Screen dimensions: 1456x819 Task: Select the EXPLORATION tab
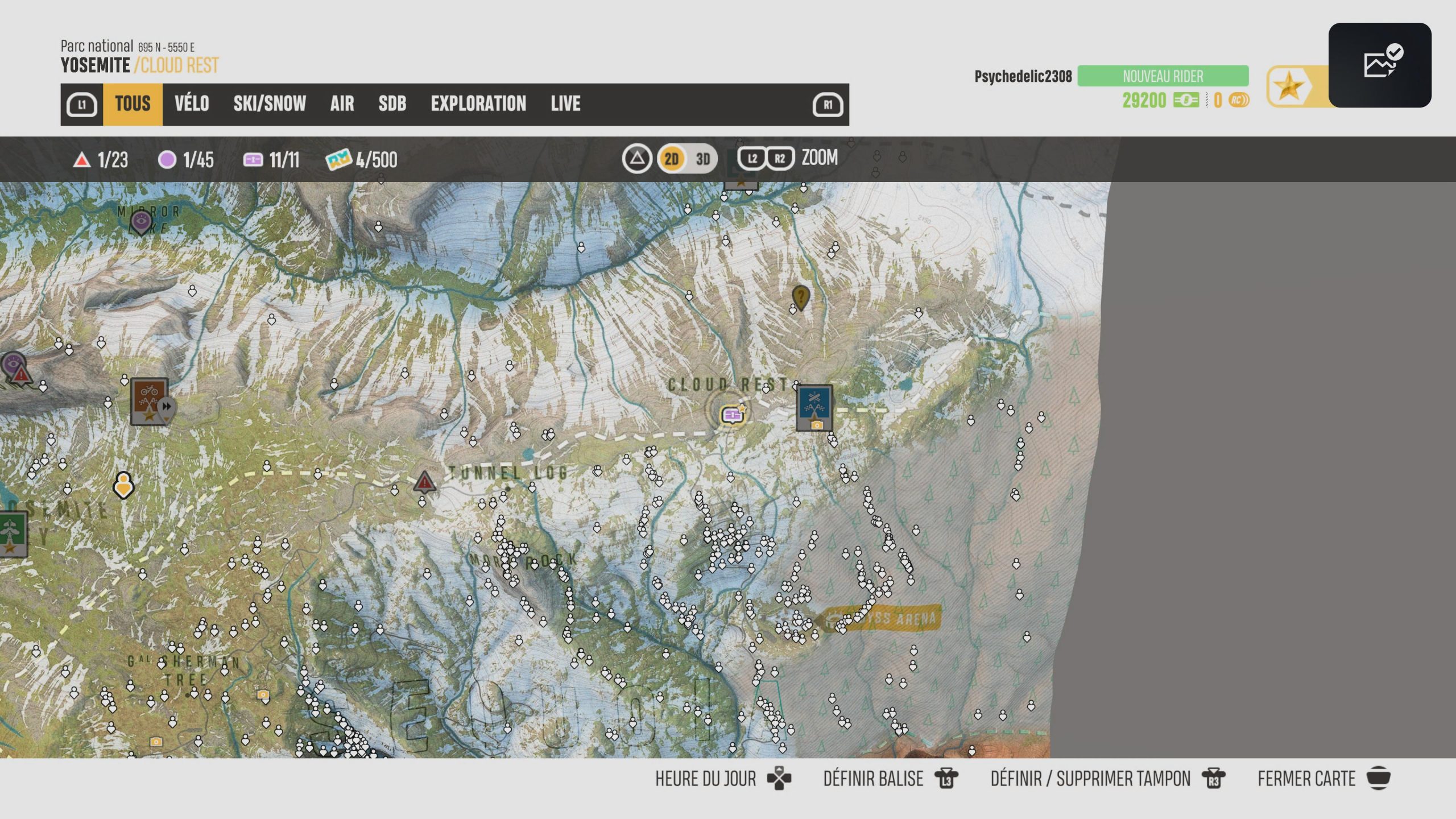478,104
